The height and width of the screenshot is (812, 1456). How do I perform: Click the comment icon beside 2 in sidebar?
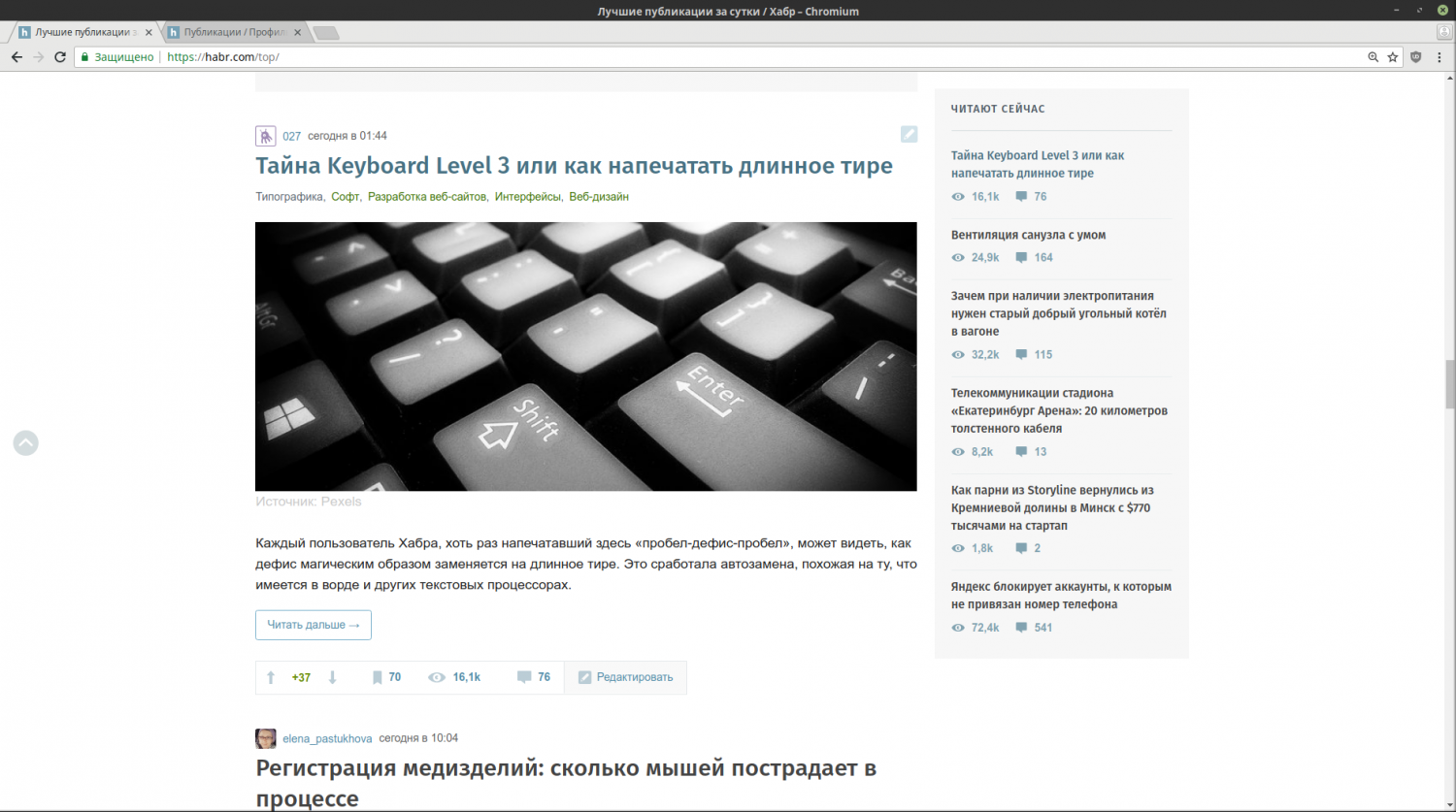tap(1021, 548)
